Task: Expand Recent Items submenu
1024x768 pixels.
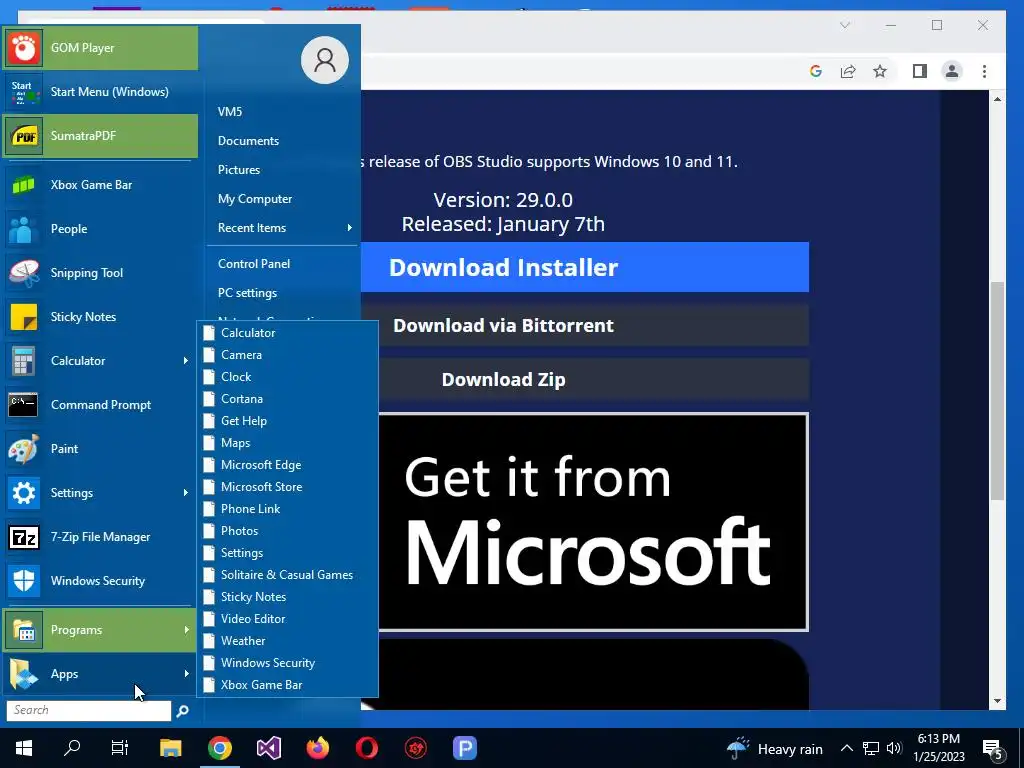Action: 349,228
